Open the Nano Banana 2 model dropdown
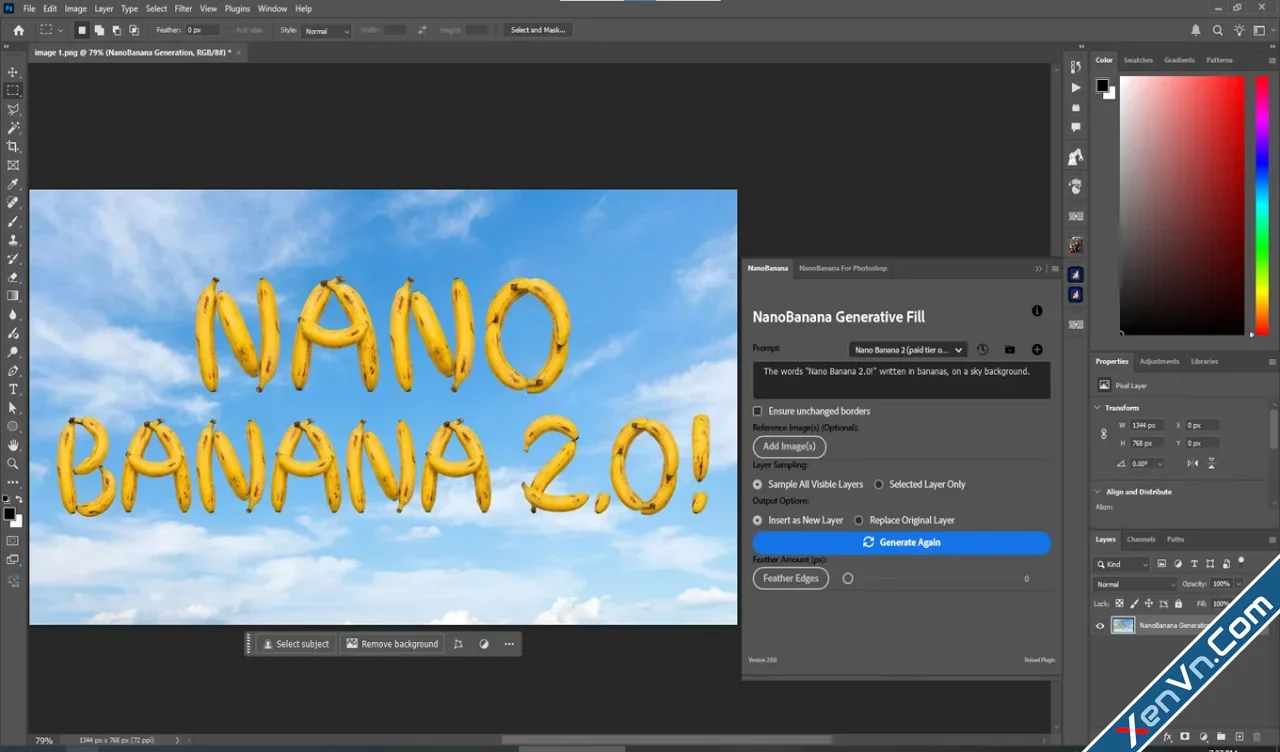 pos(908,350)
